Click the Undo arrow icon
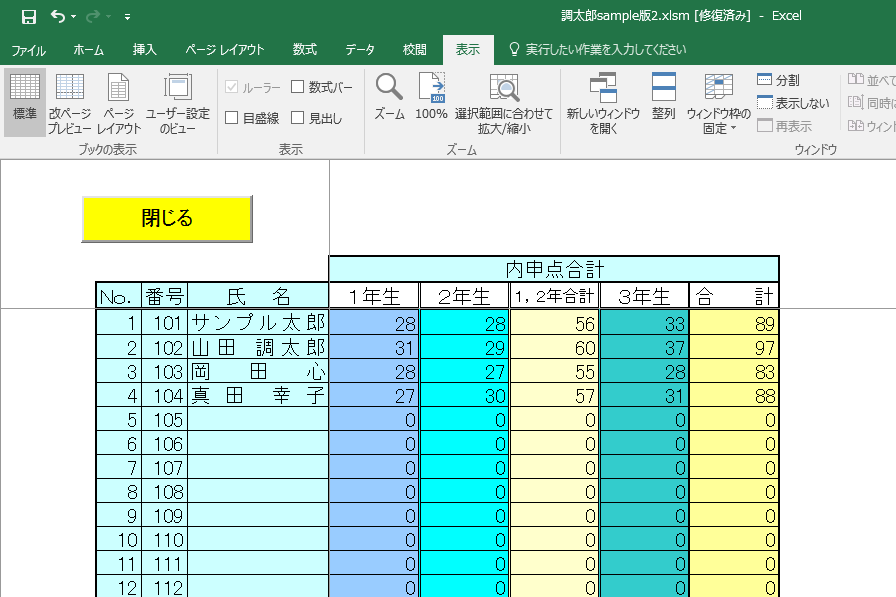Image resolution: width=896 pixels, height=597 pixels. point(58,16)
